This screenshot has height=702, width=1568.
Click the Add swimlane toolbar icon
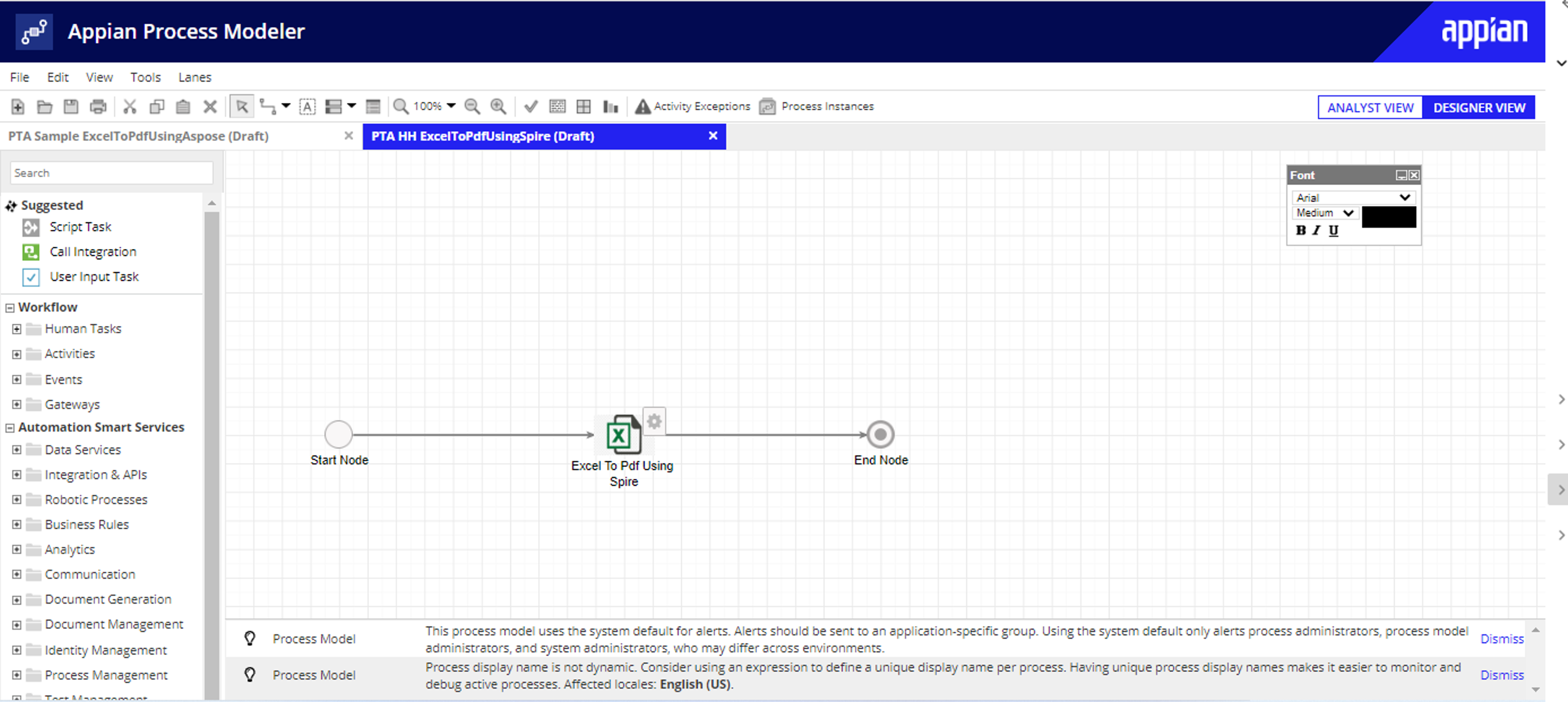click(334, 107)
